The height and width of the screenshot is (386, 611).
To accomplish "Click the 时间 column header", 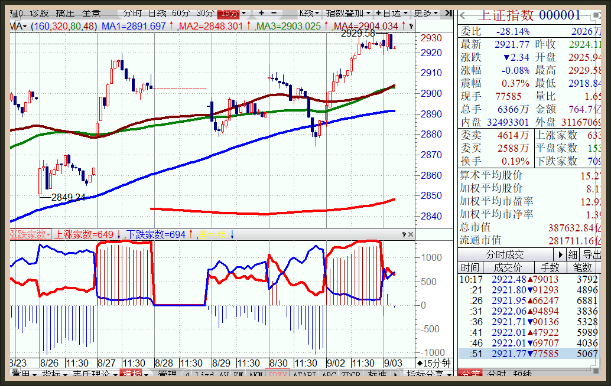I will (470, 267).
